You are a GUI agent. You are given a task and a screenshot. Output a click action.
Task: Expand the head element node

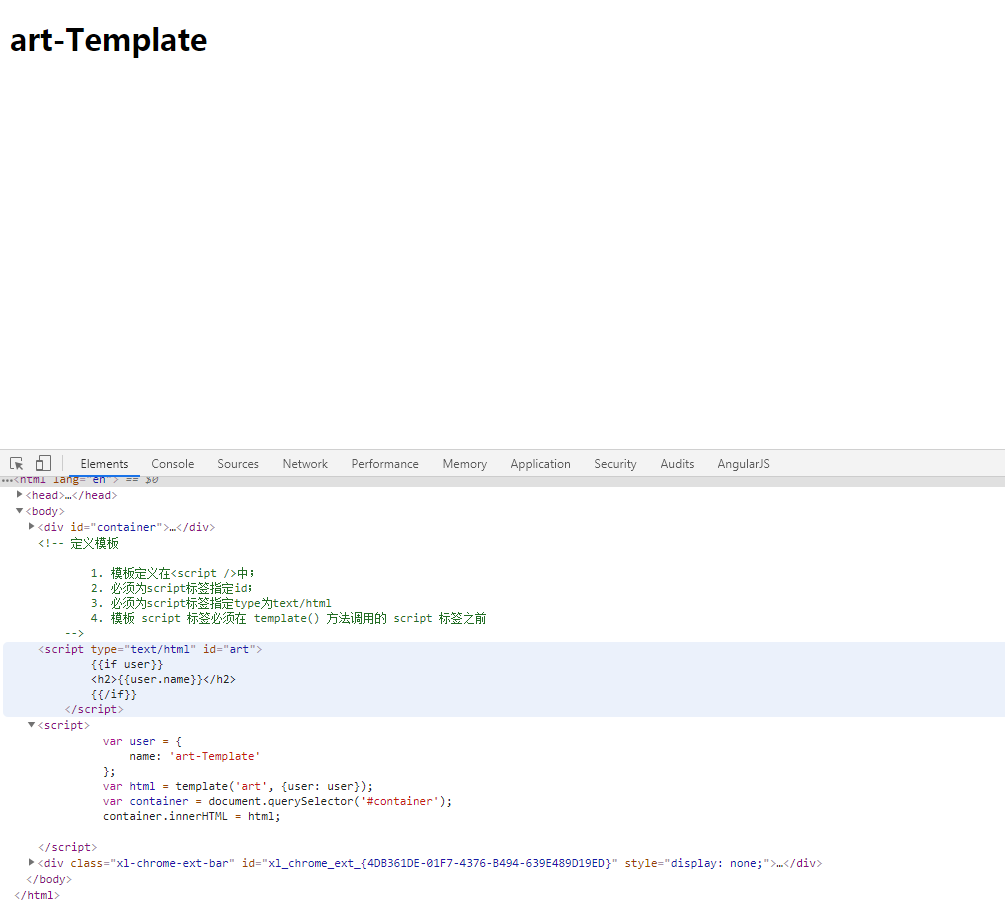tap(19, 495)
